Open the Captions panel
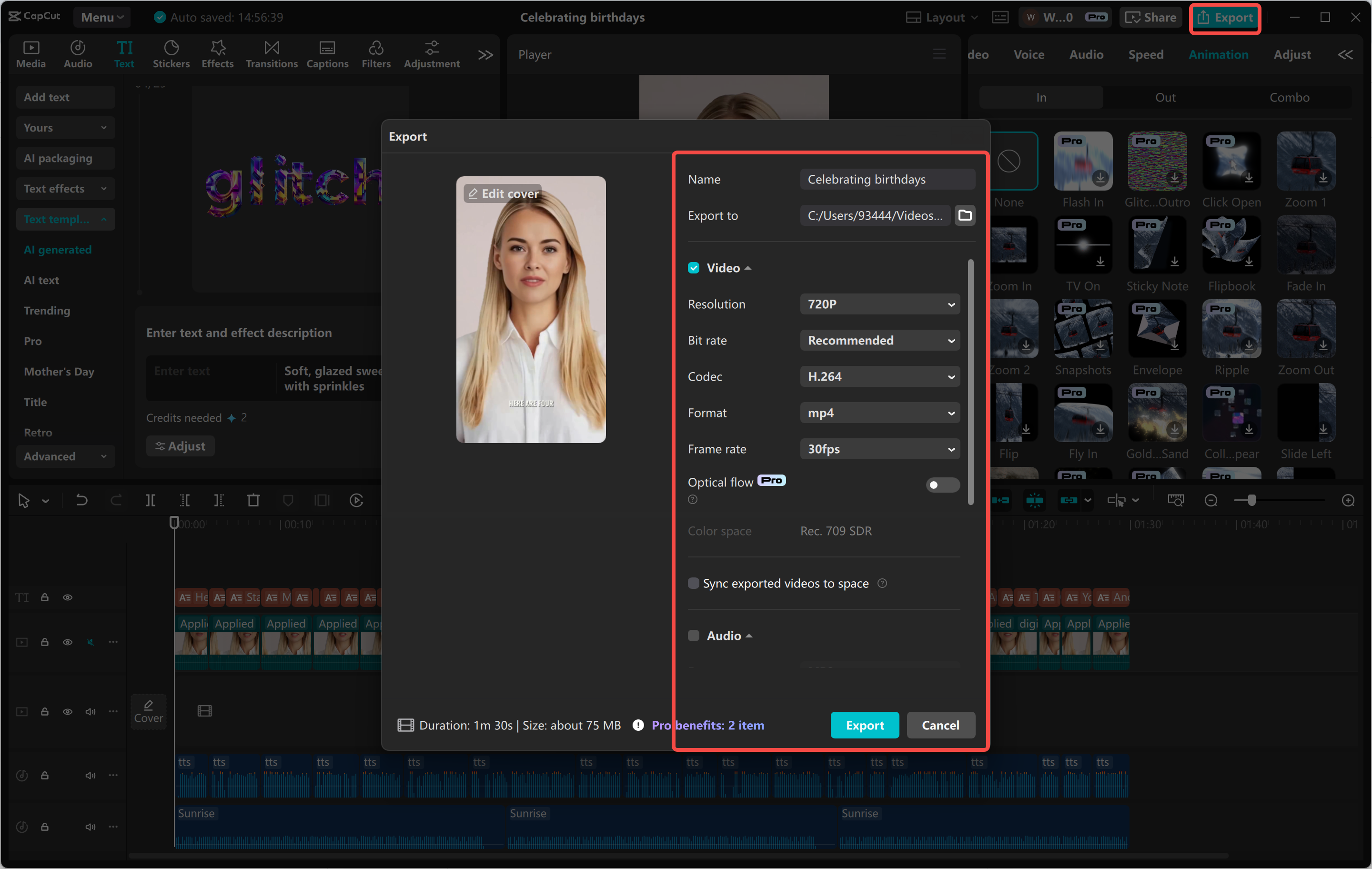Image resolution: width=1372 pixels, height=869 pixels. coord(327,53)
